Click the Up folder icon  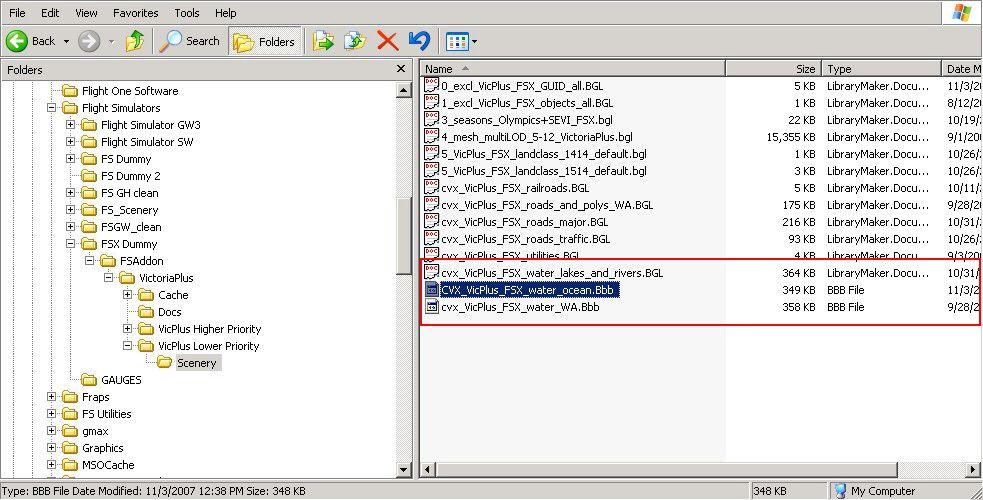coord(134,41)
